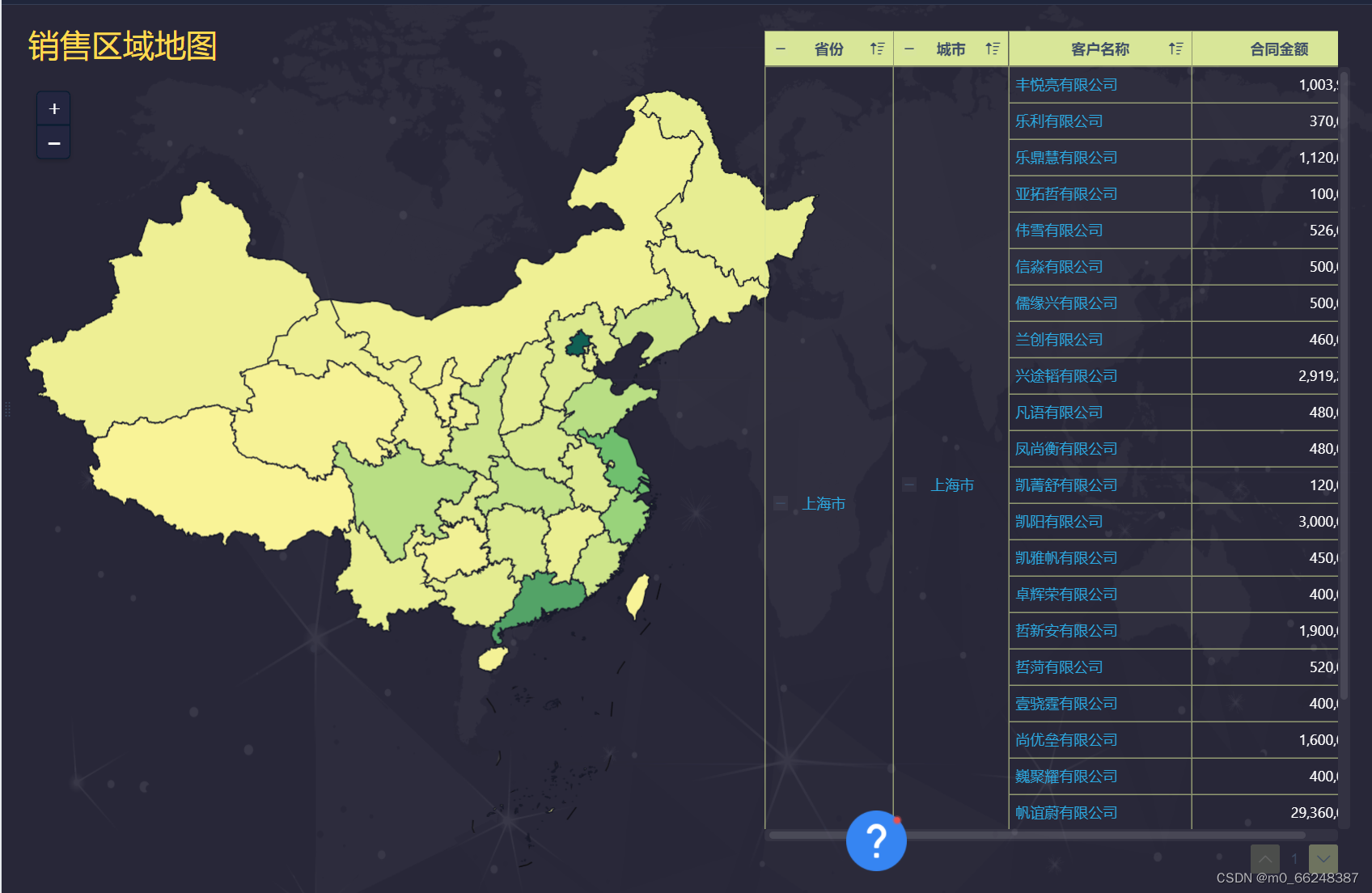Collapse the 城市 column using its minus toggle
This screenshot has width=1372, height=893.
tap(908, 49)
